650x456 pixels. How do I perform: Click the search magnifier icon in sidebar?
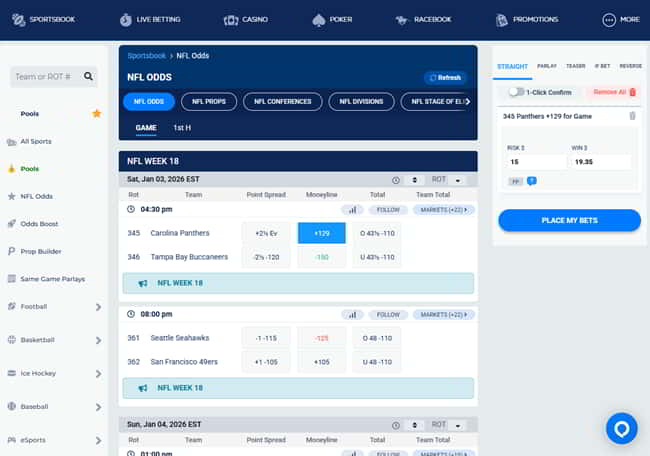click(88, 76)
